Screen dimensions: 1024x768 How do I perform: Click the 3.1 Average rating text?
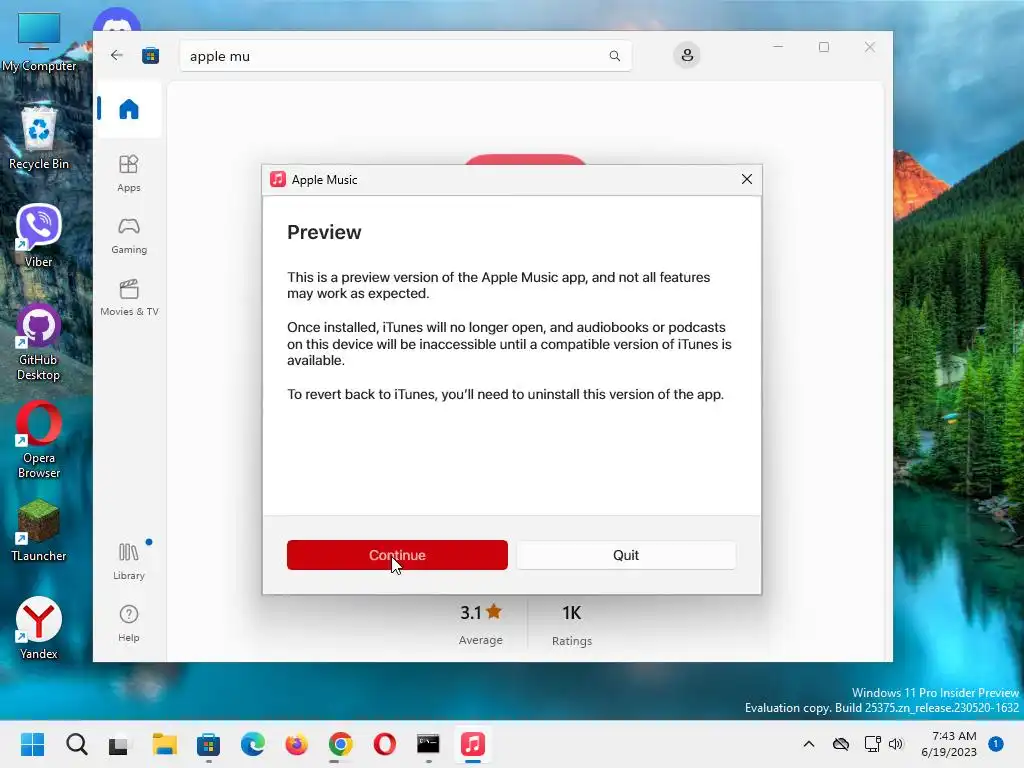pos(481,625)
